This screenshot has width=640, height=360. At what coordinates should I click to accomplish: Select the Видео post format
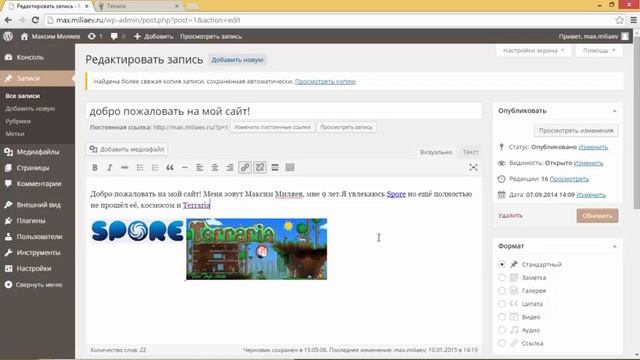pos(502,317)
